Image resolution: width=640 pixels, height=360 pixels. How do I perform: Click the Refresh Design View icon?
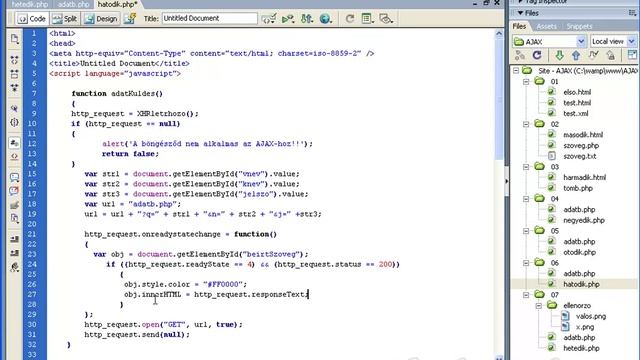tap(350, 18)
